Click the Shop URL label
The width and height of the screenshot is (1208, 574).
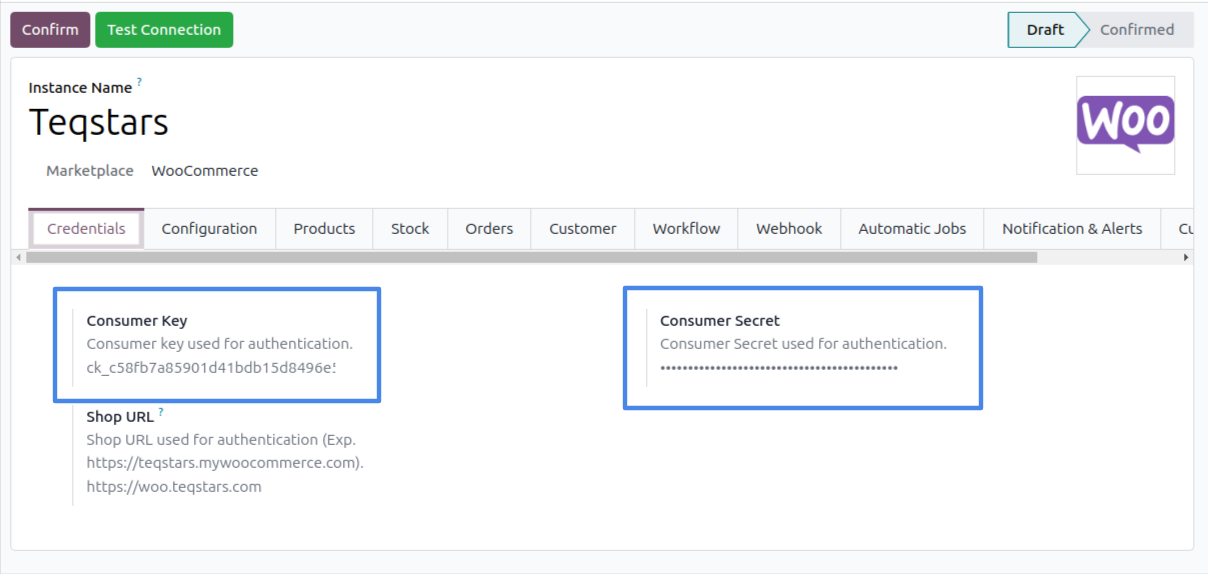click(120, 417)
